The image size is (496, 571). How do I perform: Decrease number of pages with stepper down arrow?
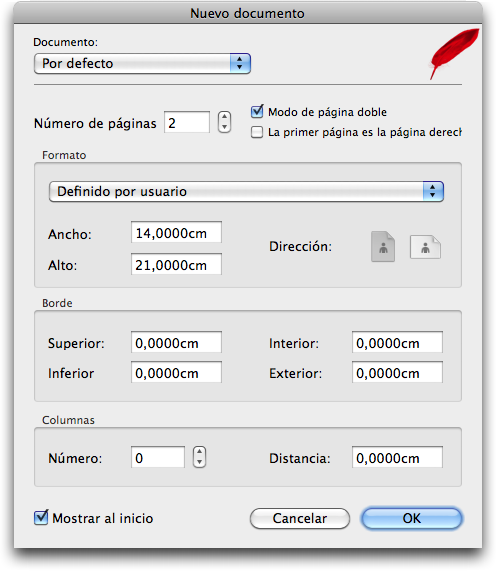click(224, 127)
